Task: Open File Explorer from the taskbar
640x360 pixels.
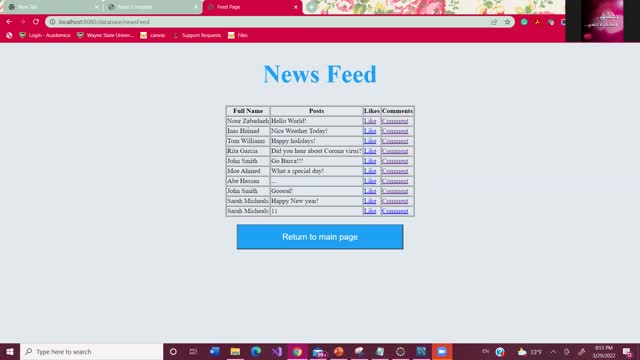Action: 235,351
